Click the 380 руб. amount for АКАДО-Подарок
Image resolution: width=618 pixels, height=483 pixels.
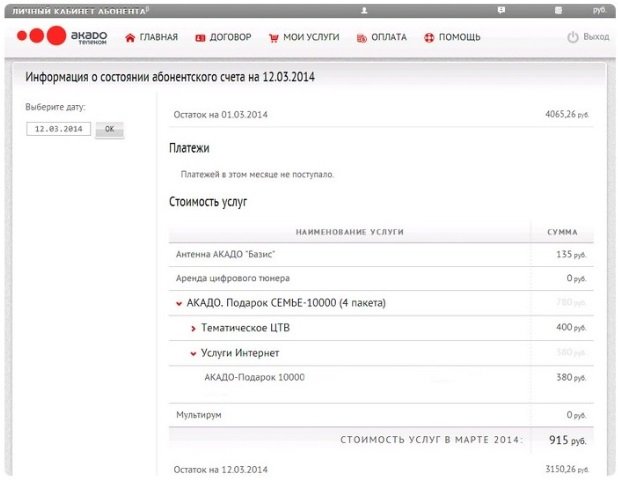point(571,377)
